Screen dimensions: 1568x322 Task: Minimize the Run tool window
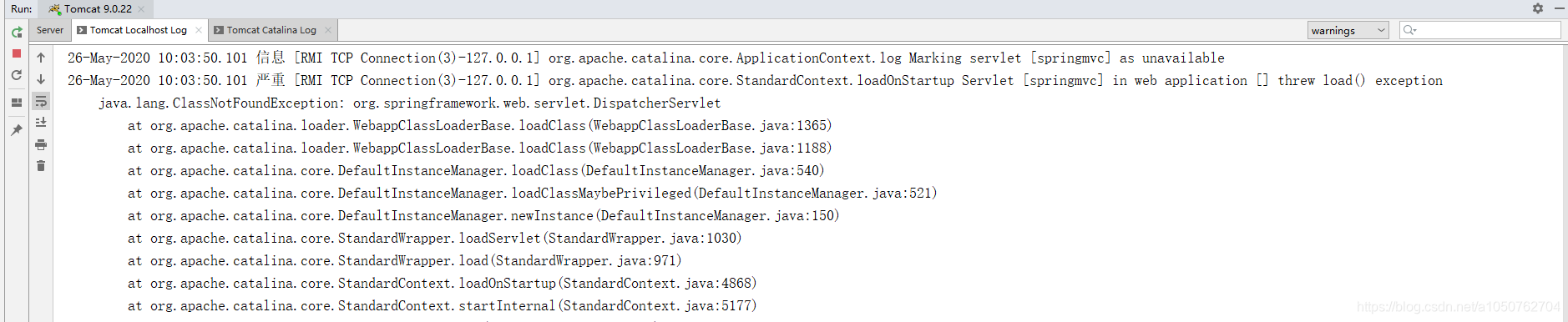(1559, 8)
